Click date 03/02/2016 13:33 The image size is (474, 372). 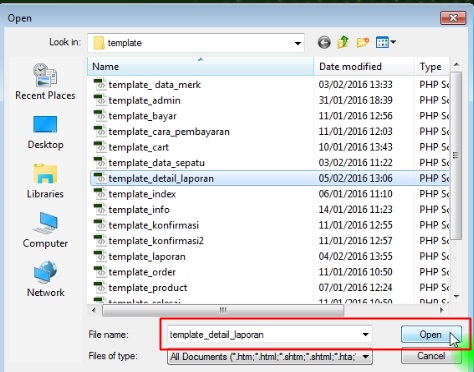pos(355,84)
